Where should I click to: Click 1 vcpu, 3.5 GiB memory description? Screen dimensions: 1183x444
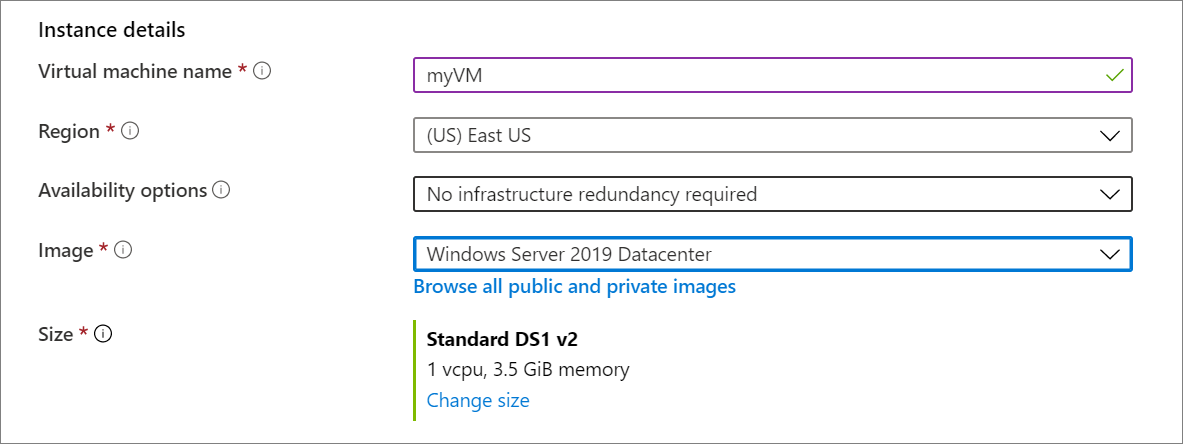coord(528,370)
